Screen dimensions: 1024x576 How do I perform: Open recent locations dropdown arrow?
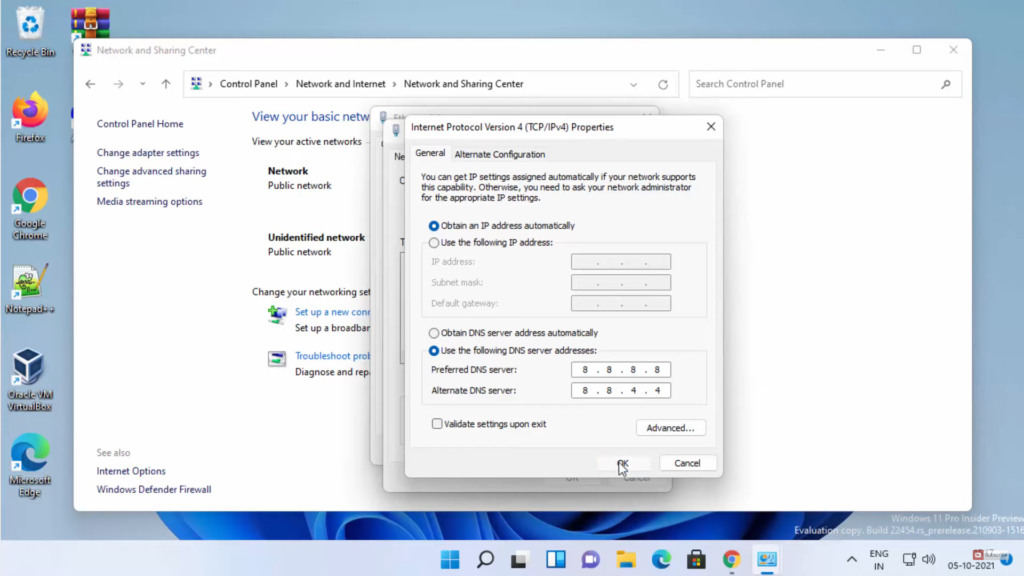142,84
